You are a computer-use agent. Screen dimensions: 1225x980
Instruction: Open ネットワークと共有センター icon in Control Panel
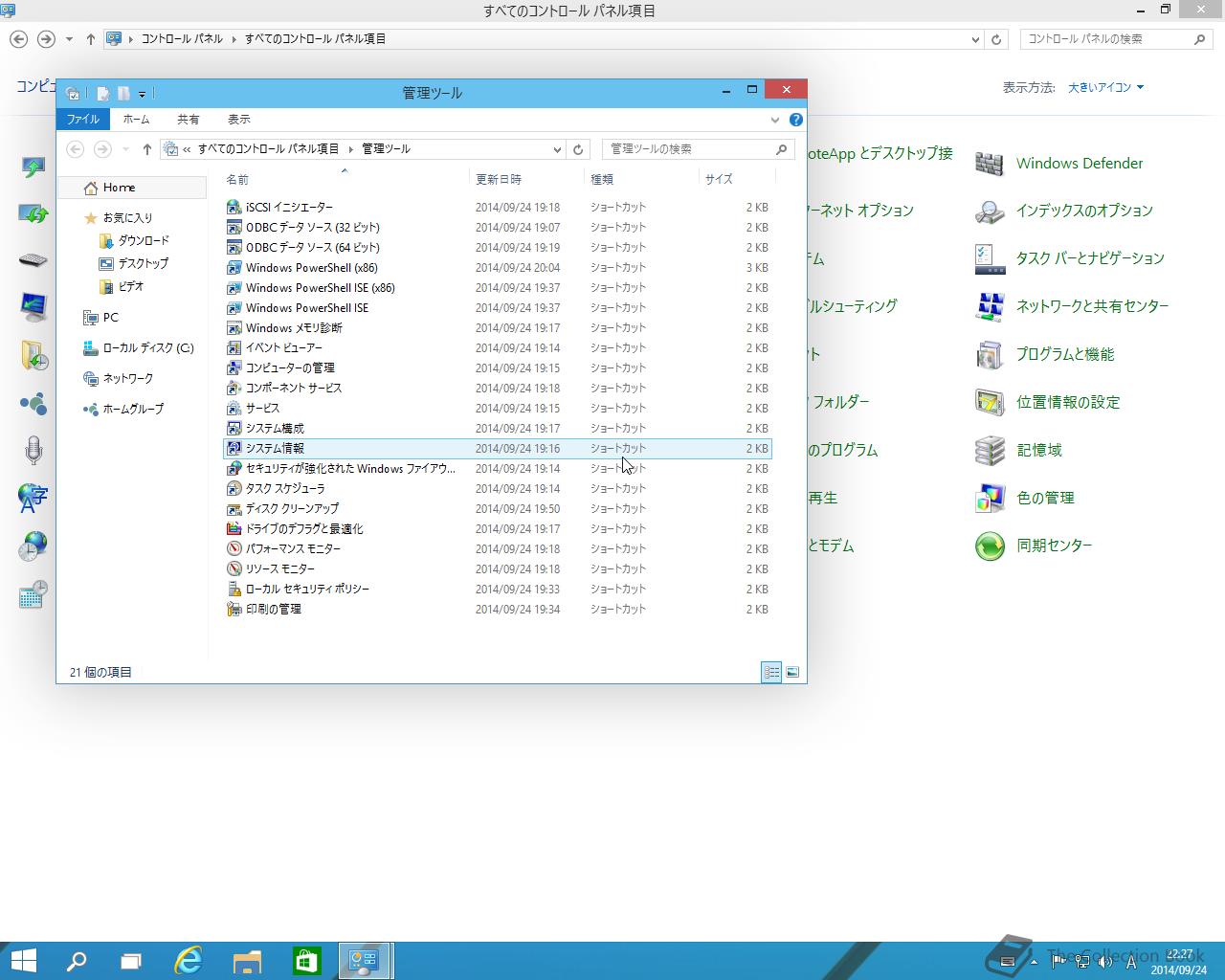[990, 307]
